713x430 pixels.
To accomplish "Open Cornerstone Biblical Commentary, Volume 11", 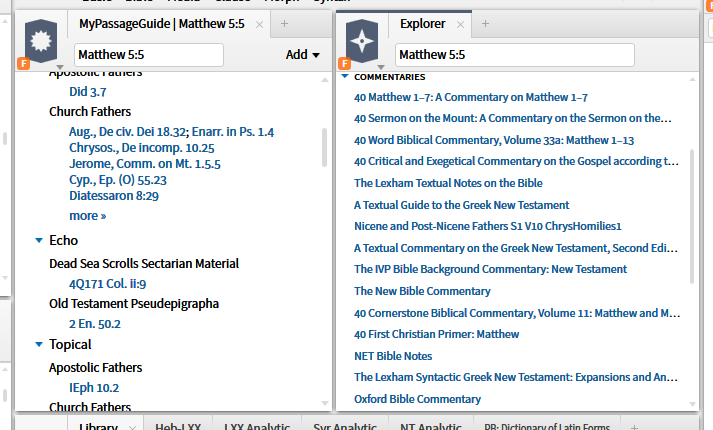I will point(517,313).
